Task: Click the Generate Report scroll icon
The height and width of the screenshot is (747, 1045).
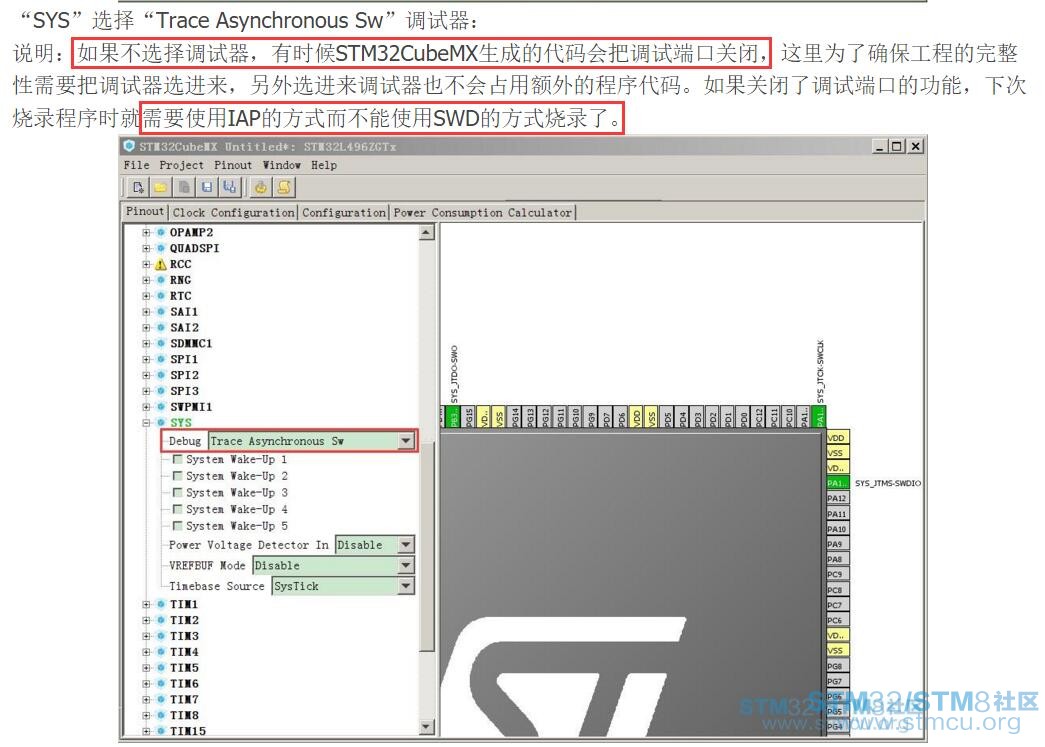Action: pos(284,187)
